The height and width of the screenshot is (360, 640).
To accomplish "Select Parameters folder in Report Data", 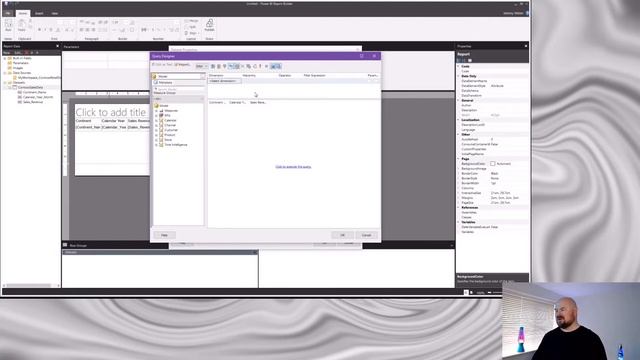I will tap(20, 63).
